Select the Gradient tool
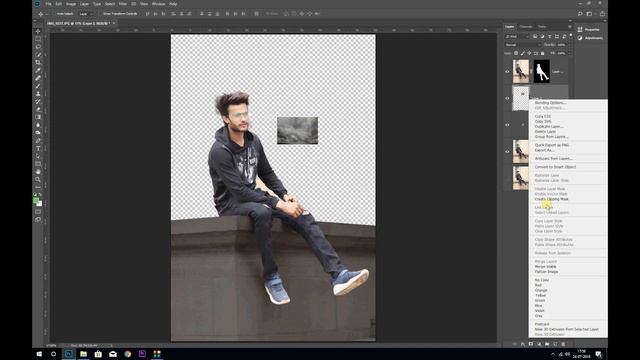The image size is (640, 360). pyautogui.click(x=38, y=117)
